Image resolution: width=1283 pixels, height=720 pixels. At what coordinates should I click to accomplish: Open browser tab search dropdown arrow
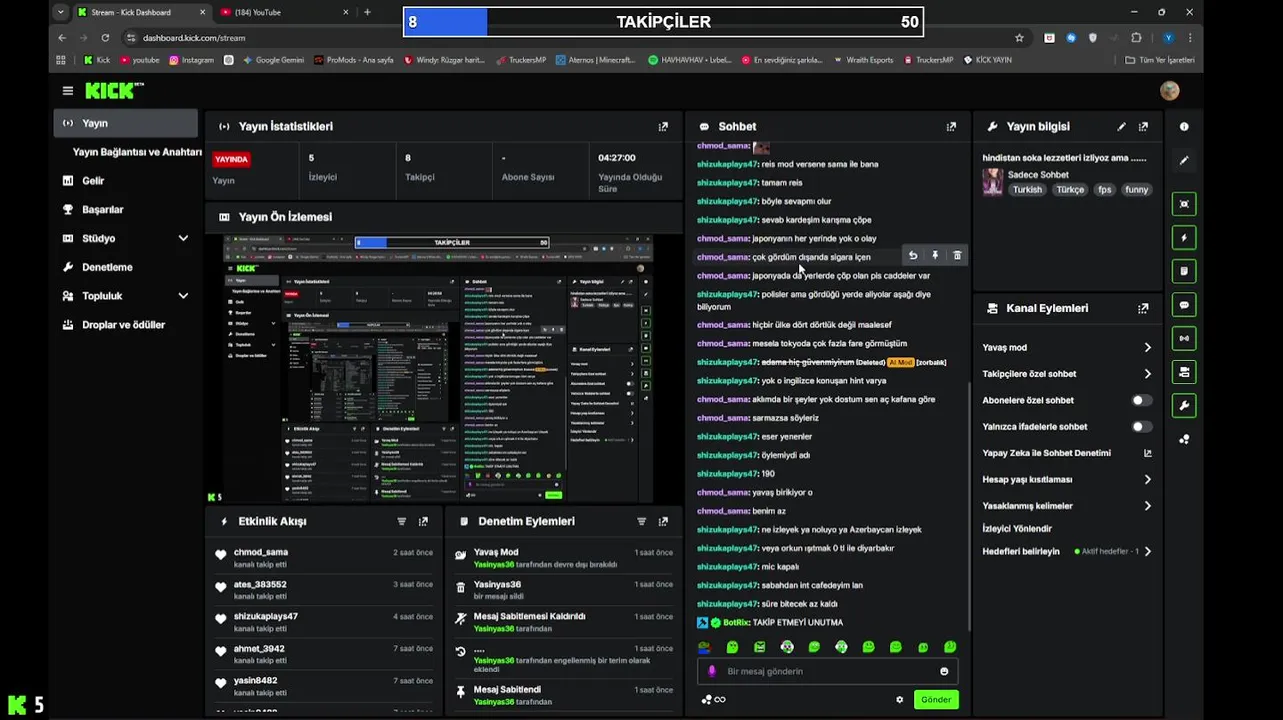(x=61, y=12)
